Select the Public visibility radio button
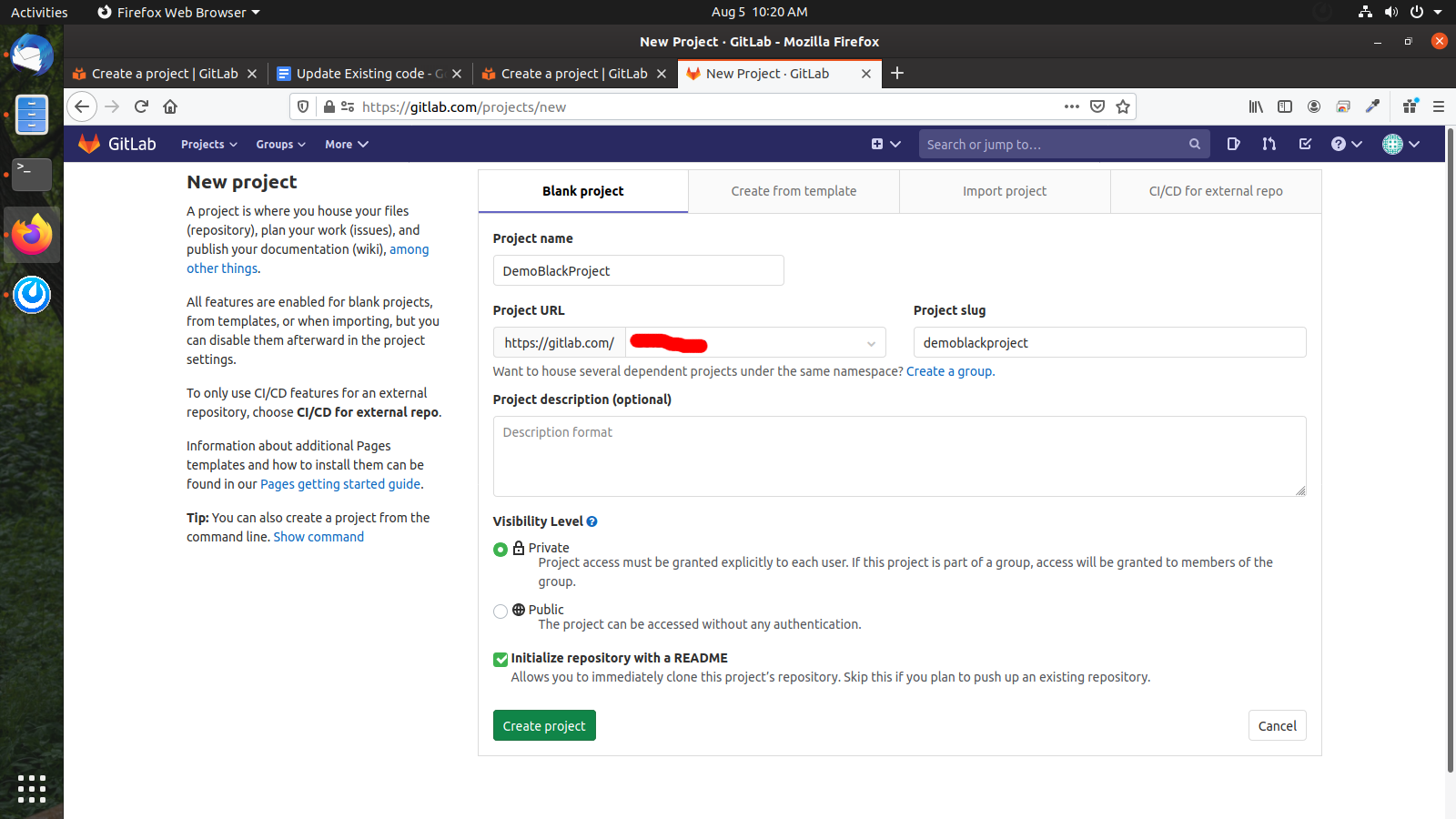Image resolution: width=1456 pixels, height=819 pixels. 500,612
